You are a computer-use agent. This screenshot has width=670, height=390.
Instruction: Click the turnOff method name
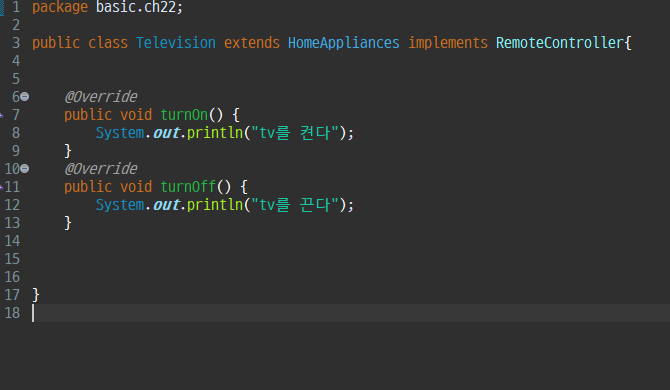coord(188,187)
